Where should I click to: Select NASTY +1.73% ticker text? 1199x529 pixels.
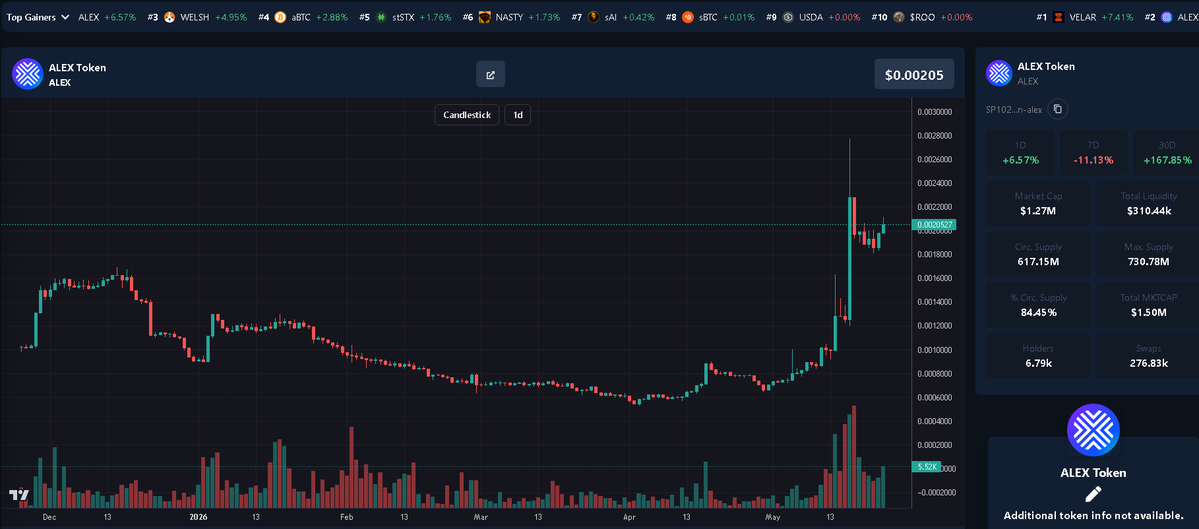[x=528, y=17]
